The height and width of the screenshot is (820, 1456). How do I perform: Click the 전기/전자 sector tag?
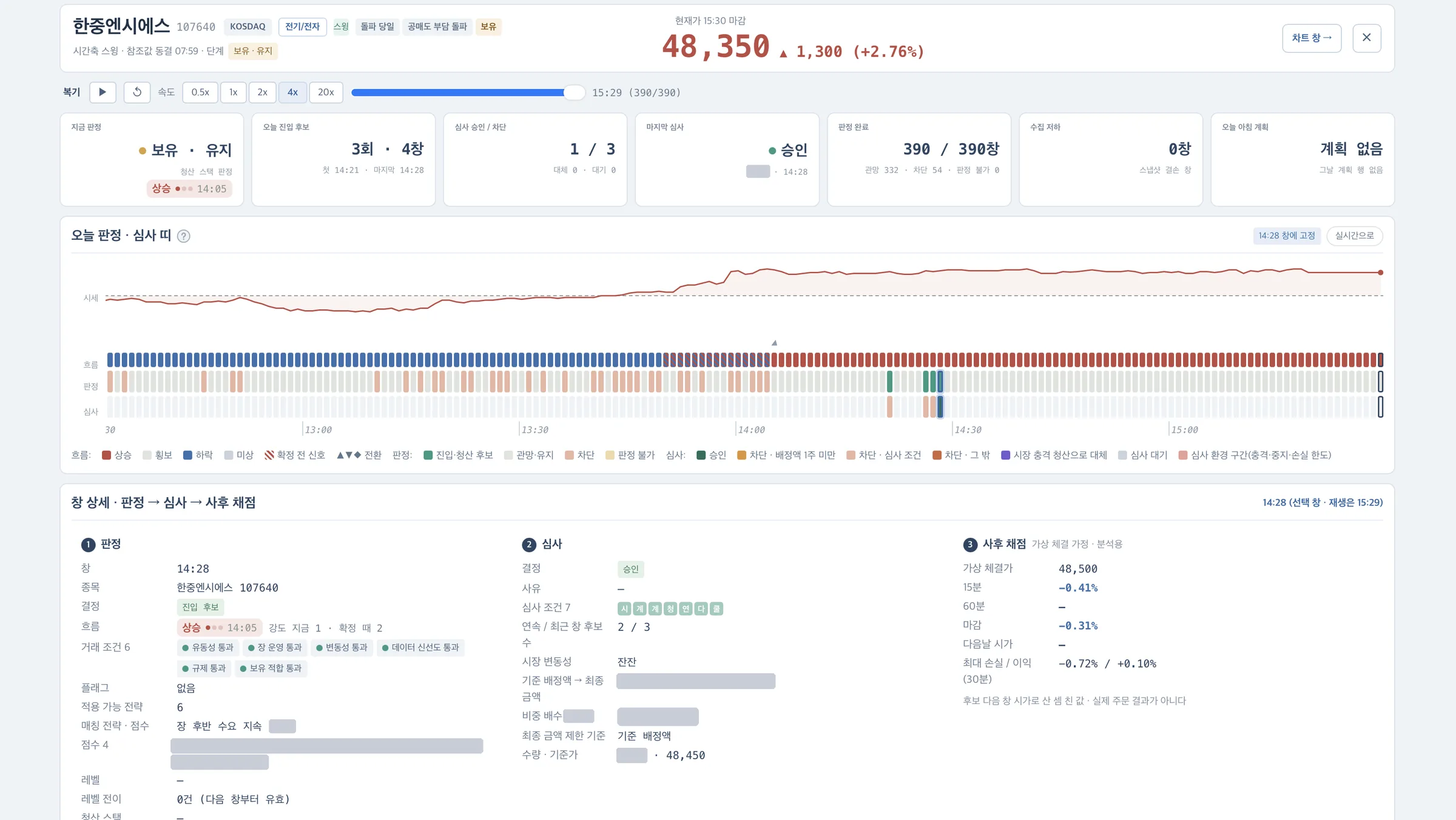tap(303, 27)
